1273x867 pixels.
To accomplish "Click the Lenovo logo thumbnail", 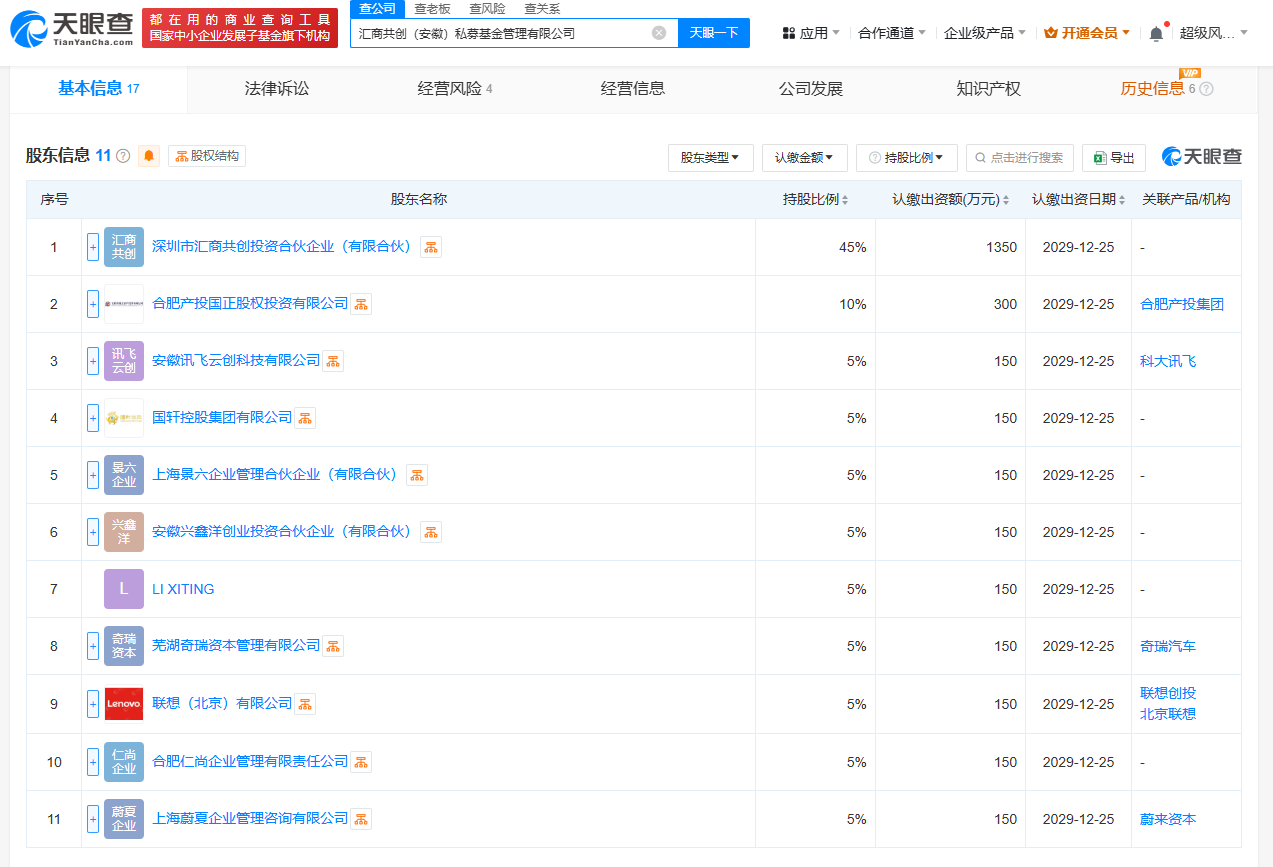I will coord(124,704).
